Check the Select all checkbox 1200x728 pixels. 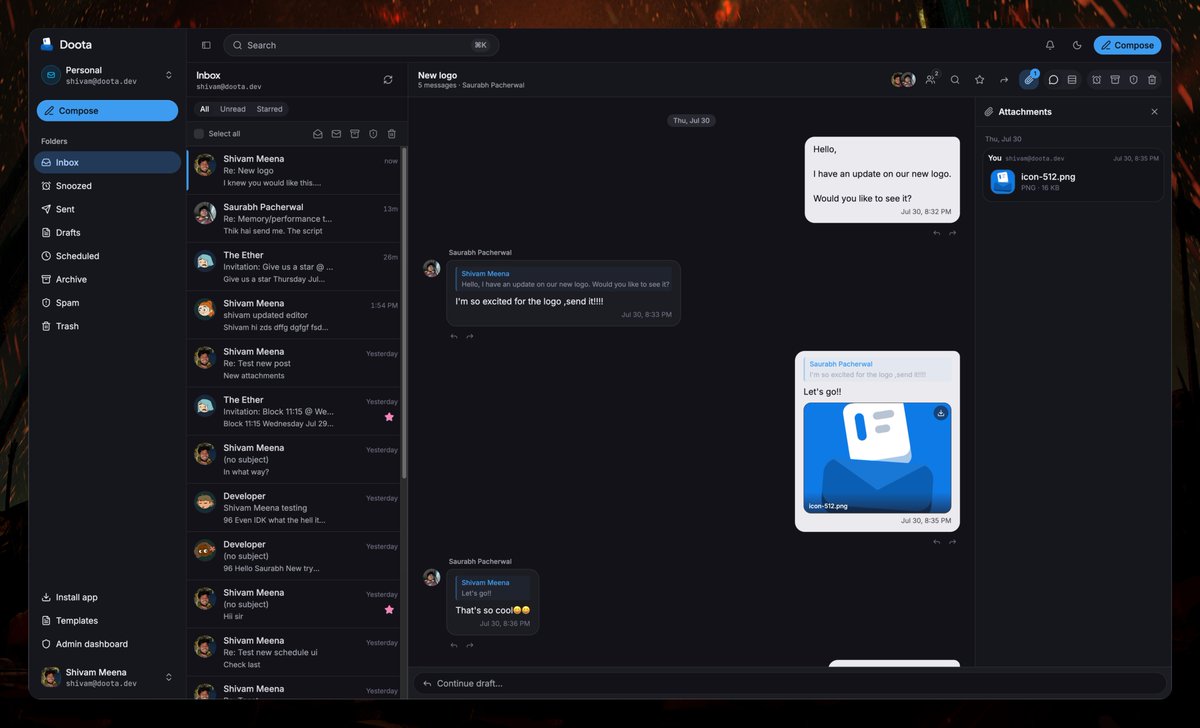coord(199,134)
